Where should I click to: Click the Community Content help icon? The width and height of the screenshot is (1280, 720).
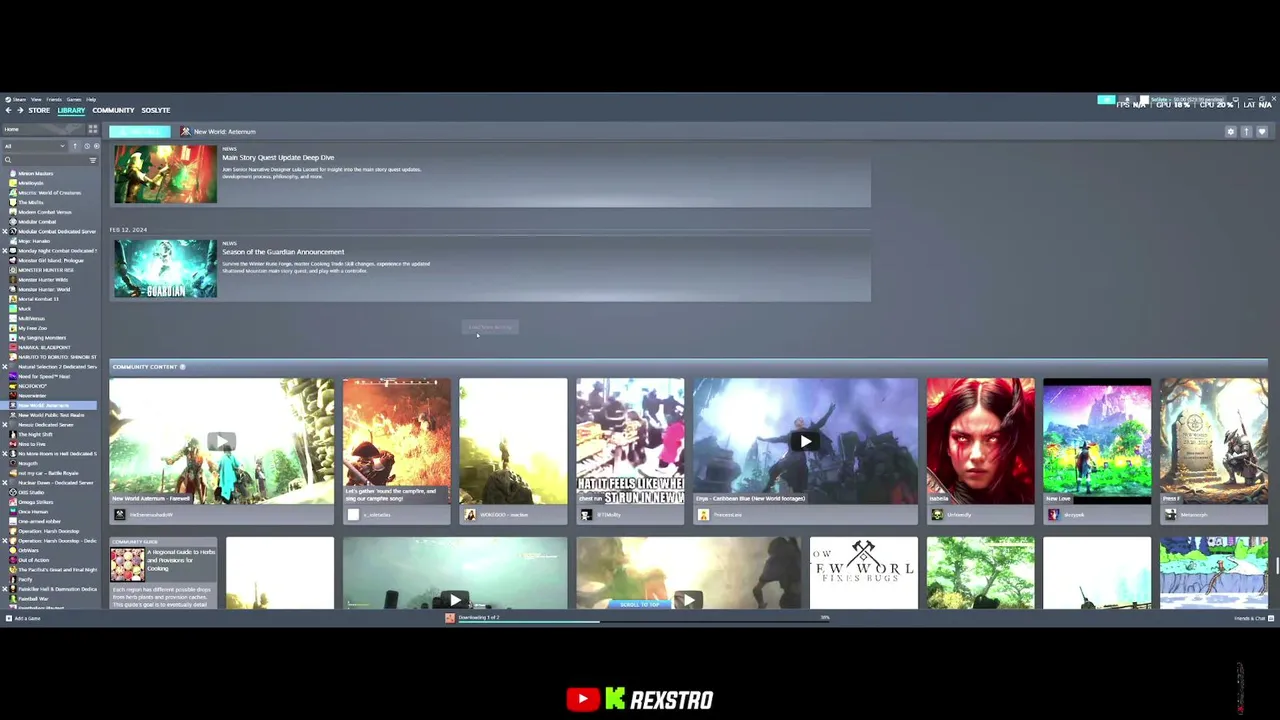point(182,367)
